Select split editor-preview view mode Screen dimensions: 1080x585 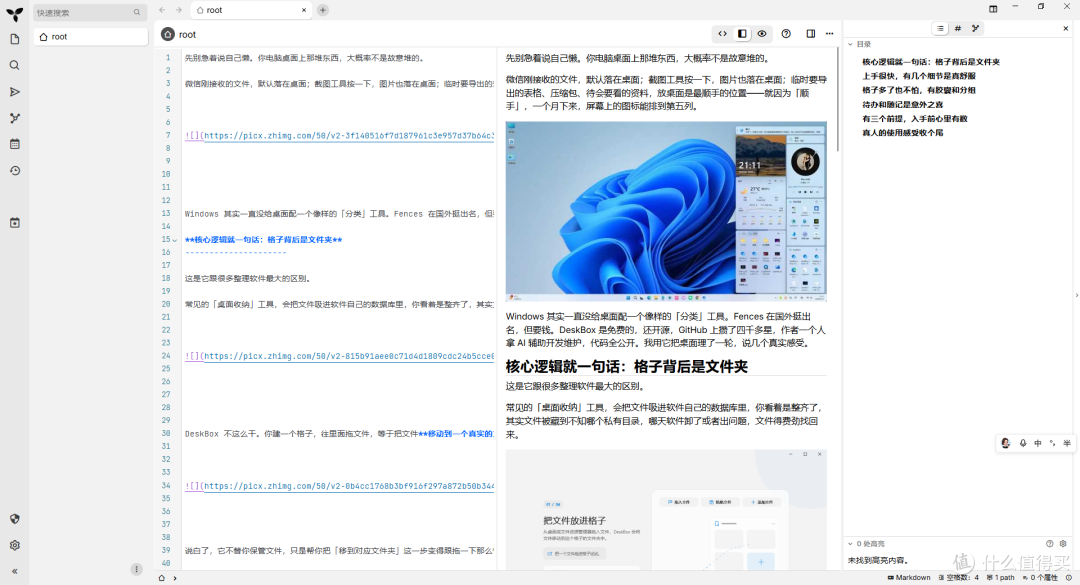(742, 34)
